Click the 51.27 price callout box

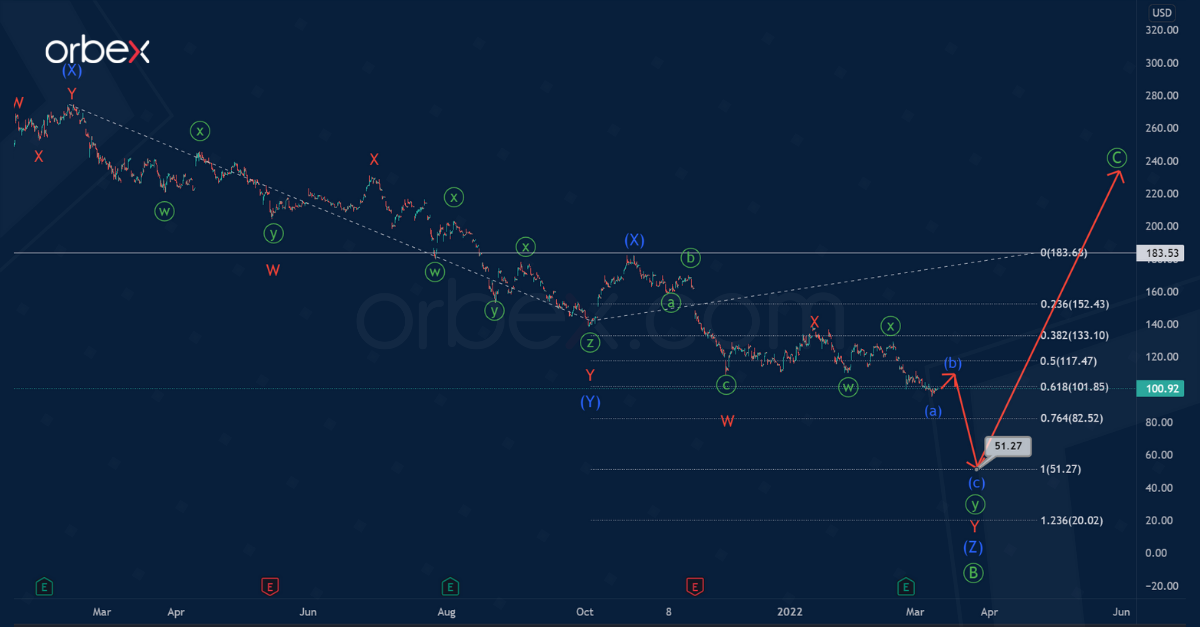click(1007, 446)
